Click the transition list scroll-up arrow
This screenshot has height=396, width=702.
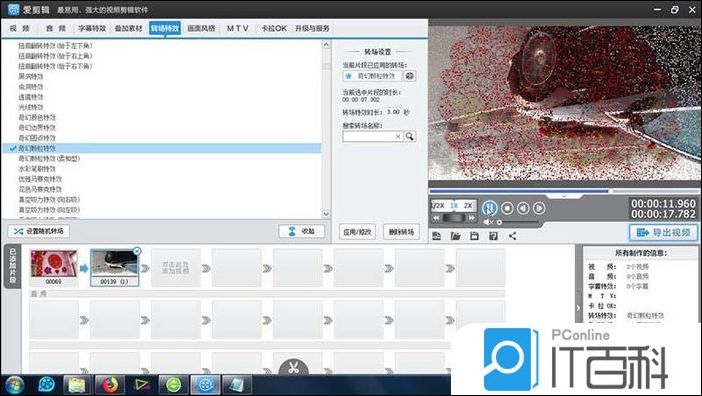point(326,45)
